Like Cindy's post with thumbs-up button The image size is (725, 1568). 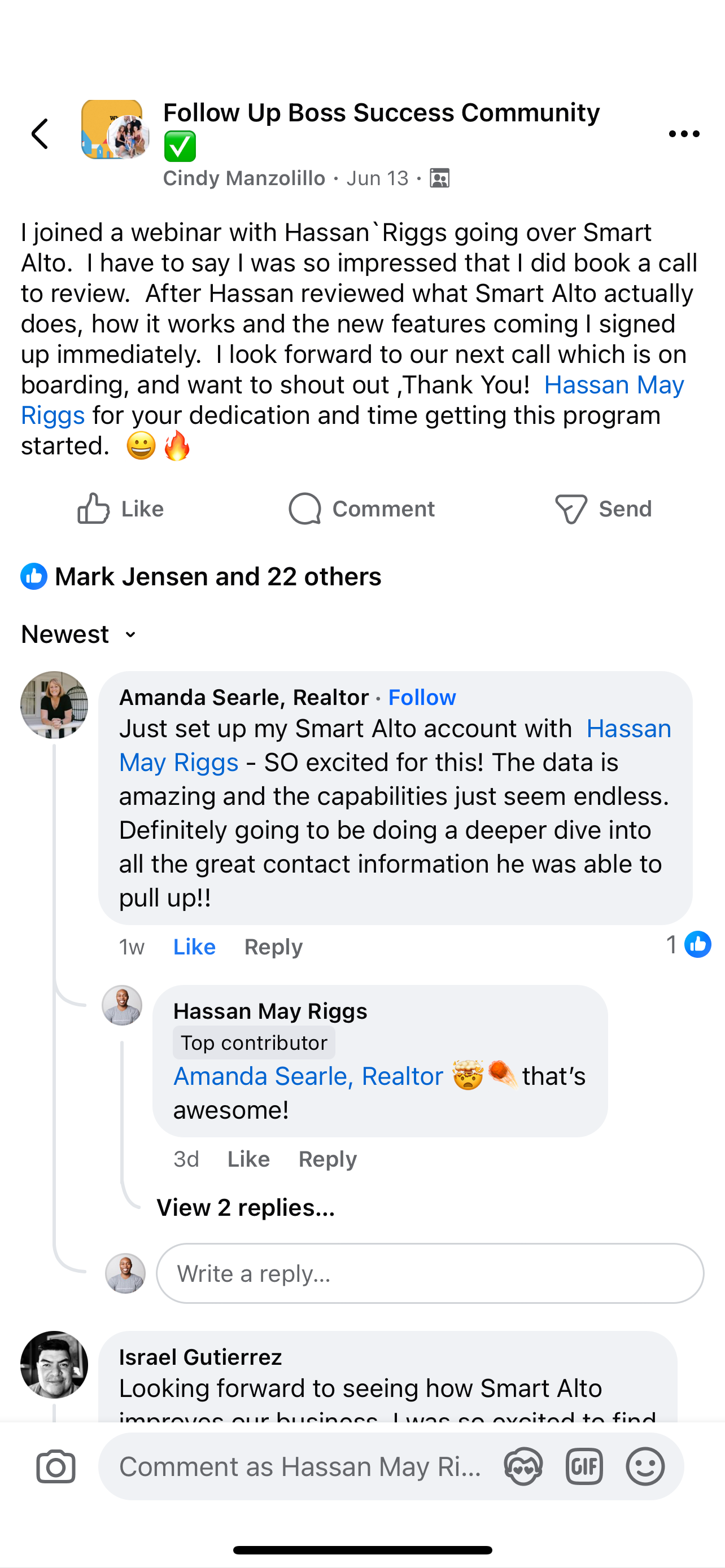[120, 509]
